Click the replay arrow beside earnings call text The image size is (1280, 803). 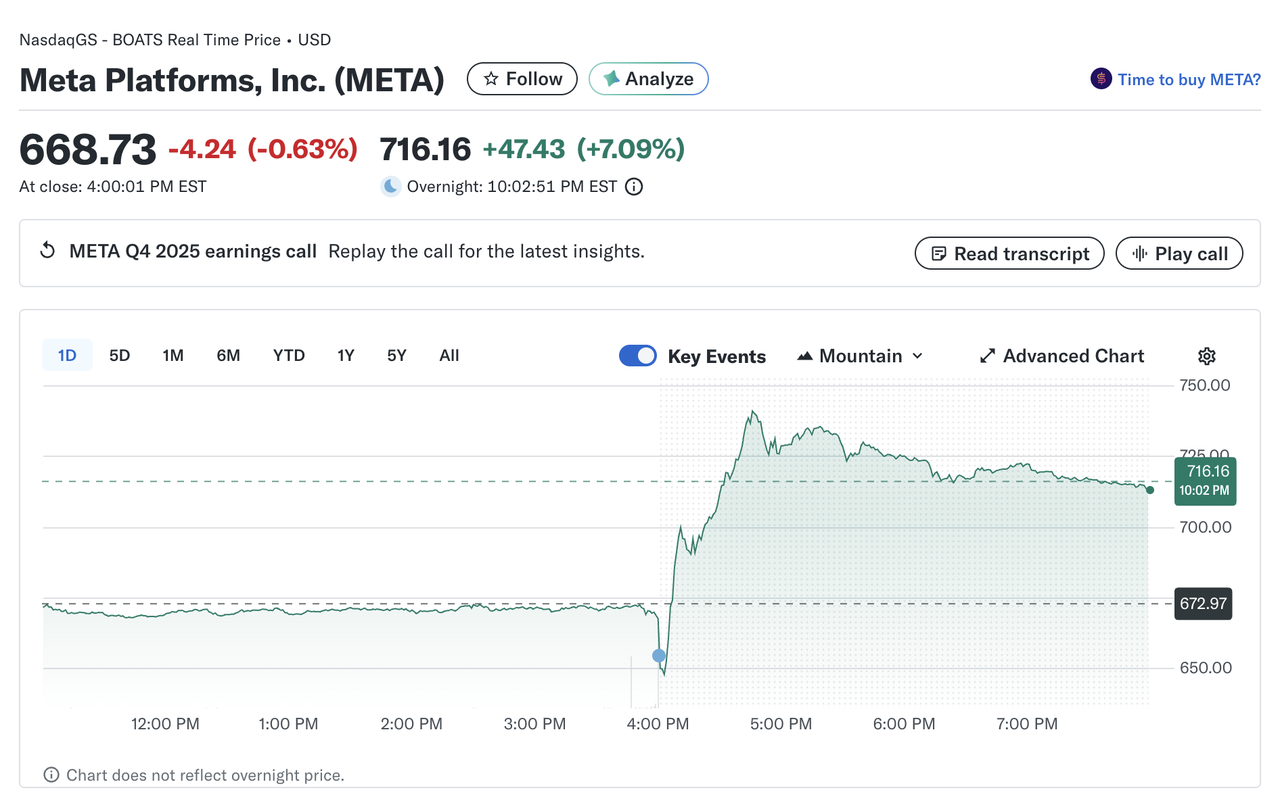coord(47,251)
